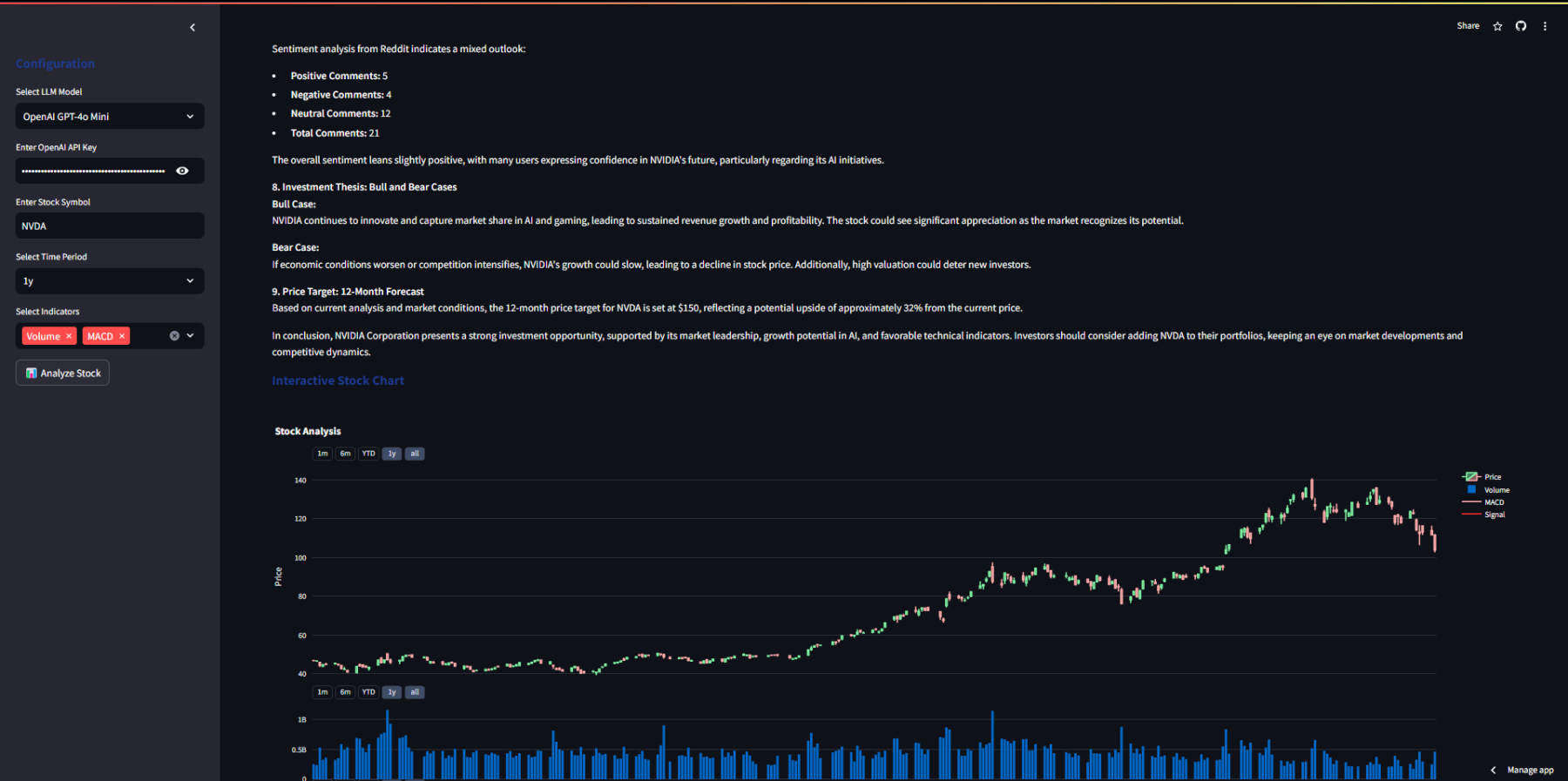Click the Share button

tap(1468, 26)
